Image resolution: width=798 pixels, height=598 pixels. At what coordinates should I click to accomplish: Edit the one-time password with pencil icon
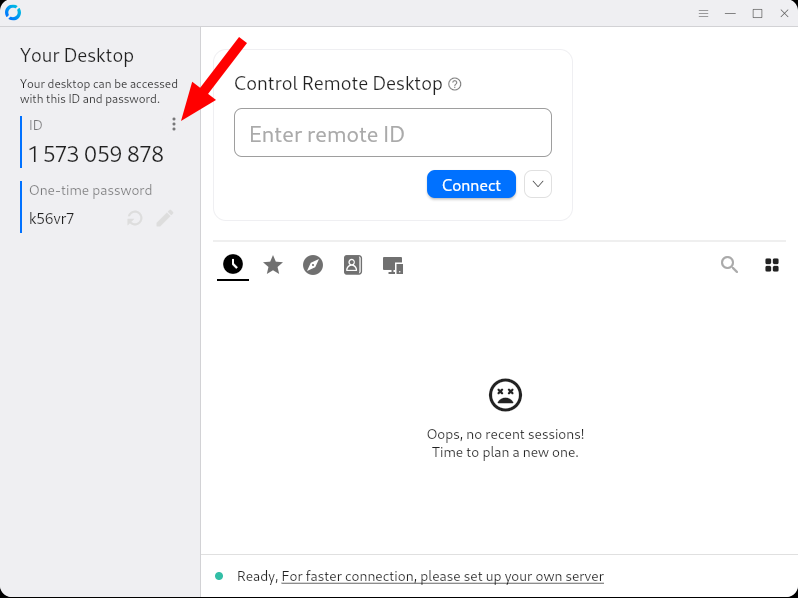[165, 218]
